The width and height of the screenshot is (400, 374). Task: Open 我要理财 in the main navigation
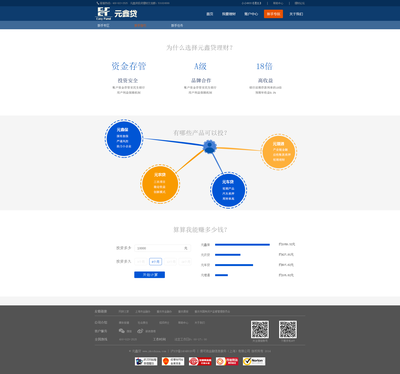pyautogui.click(x=229, y=14)
